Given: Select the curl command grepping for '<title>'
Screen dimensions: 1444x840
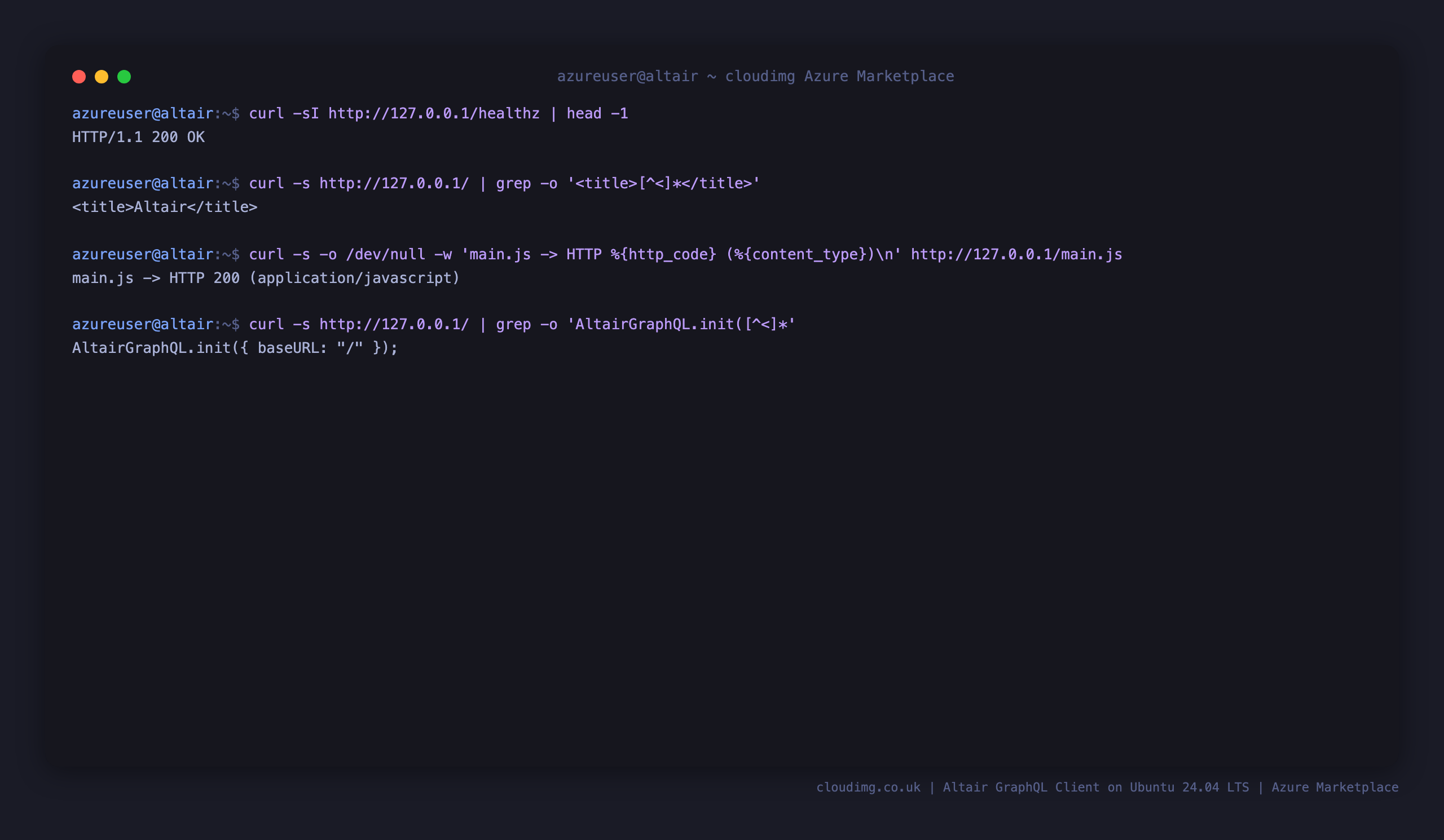Looking at the screenshot, I should [x=504, y=183].
